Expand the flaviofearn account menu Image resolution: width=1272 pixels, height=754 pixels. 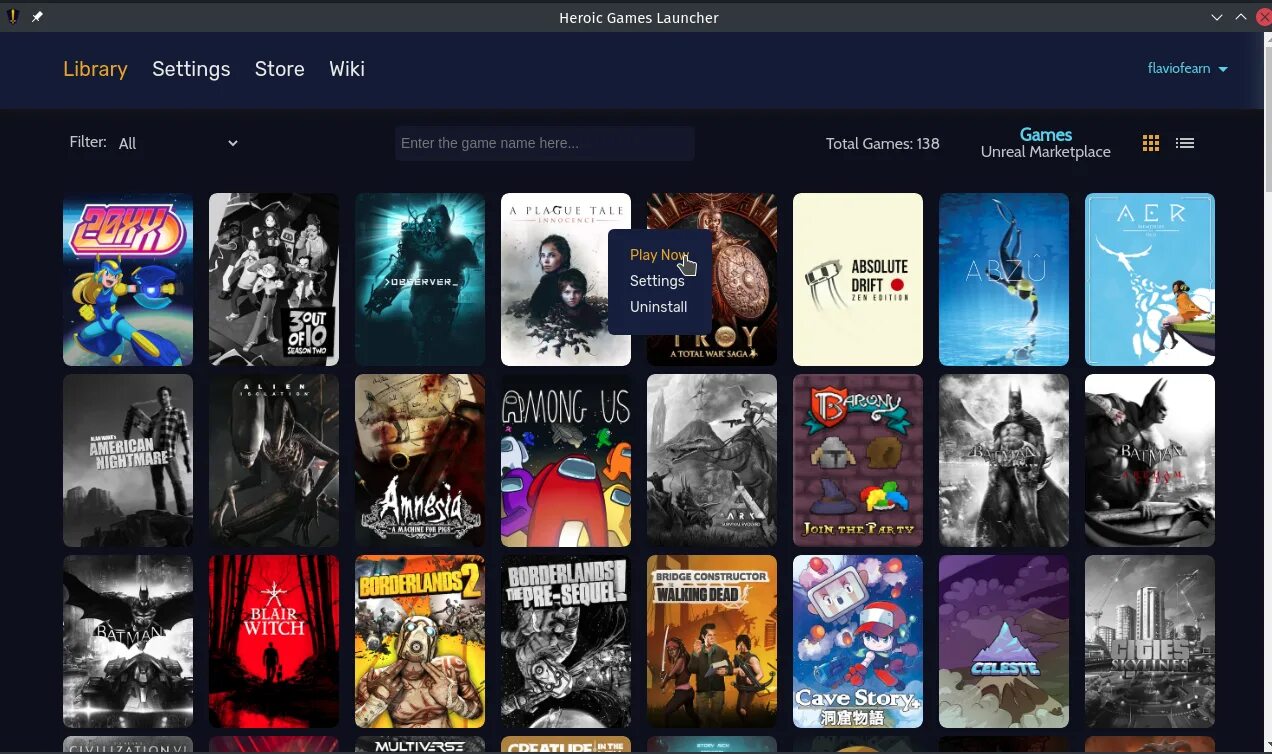click(x=1187, y=69)
